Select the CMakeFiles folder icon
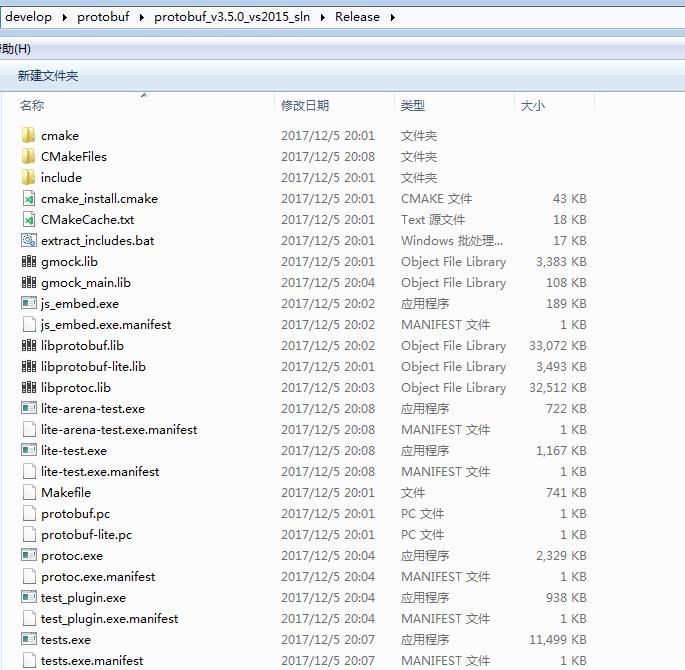The image size is (685, 670). (28, 156)
